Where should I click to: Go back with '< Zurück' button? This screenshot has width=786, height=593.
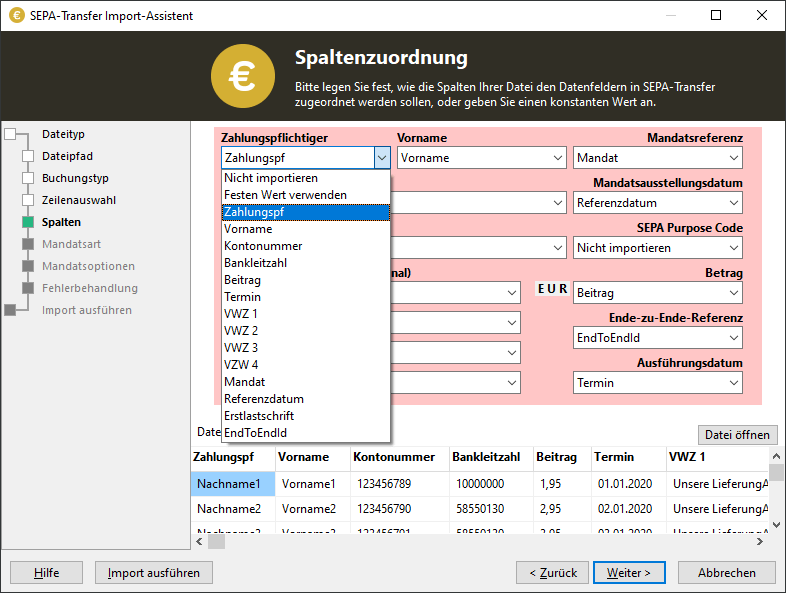tap(553, 572)
